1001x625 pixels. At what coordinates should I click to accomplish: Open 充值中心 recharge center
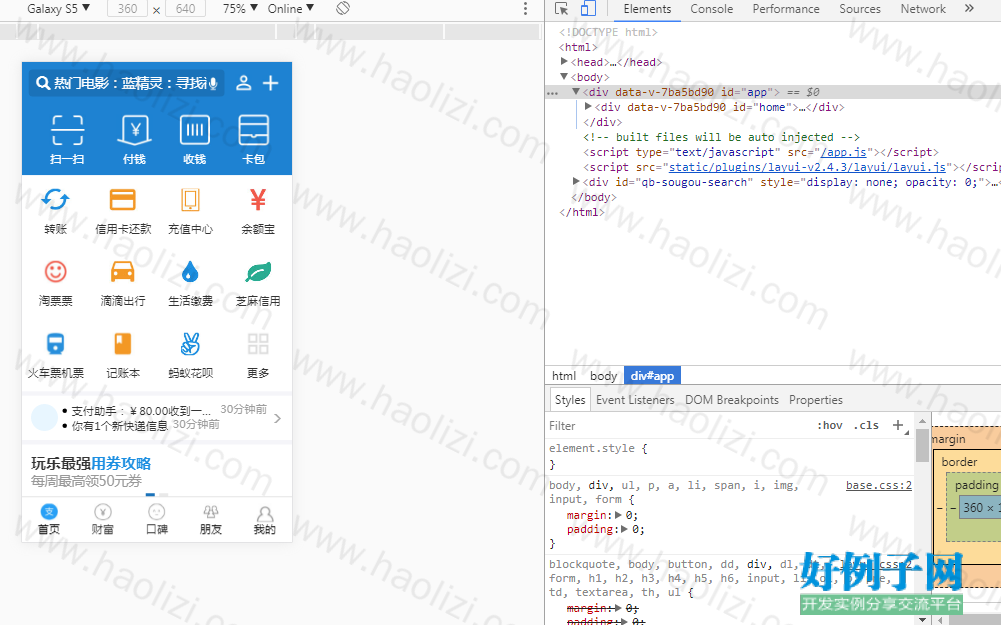point(190,200)
